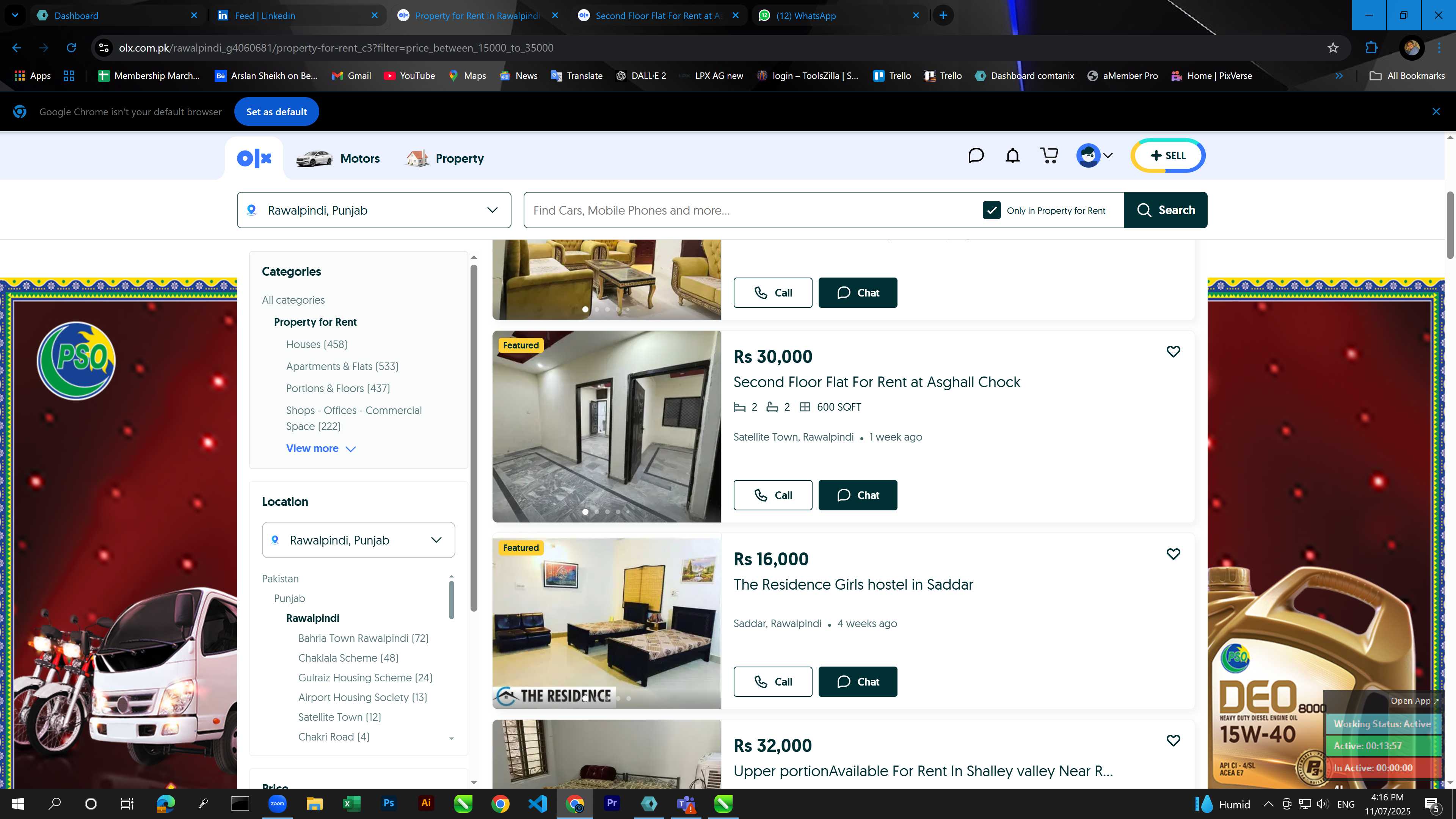Click the OLX logo

coord(254,158)
